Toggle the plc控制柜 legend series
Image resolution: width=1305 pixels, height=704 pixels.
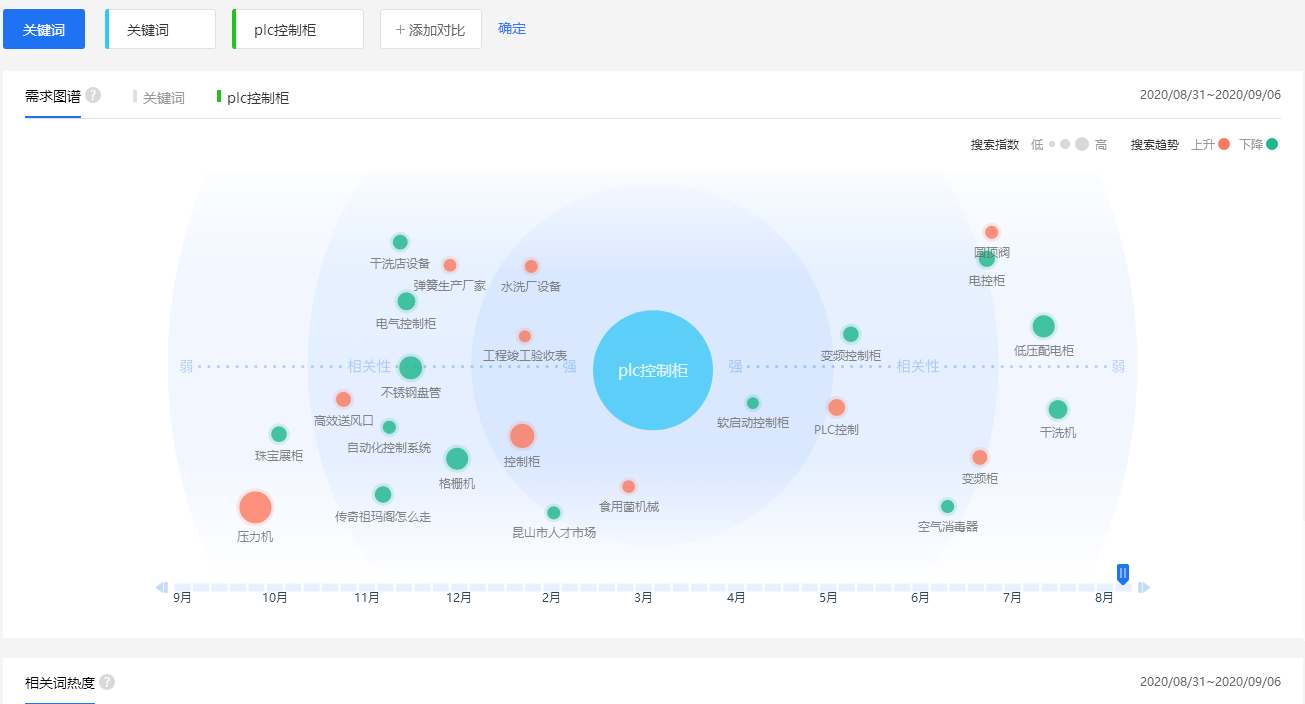click(254, 98)
